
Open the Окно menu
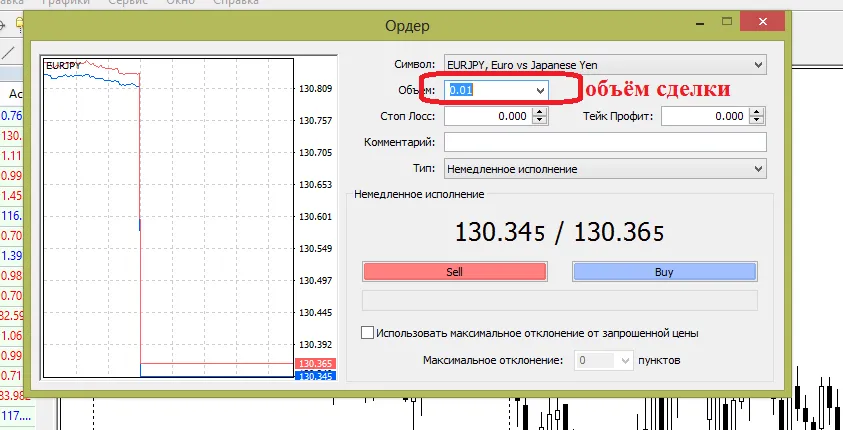click(180, 2)
